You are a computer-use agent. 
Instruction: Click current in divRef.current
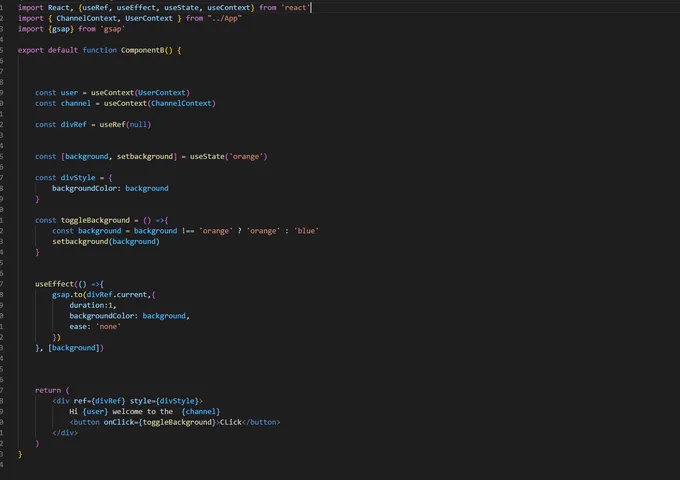point(131,295)
